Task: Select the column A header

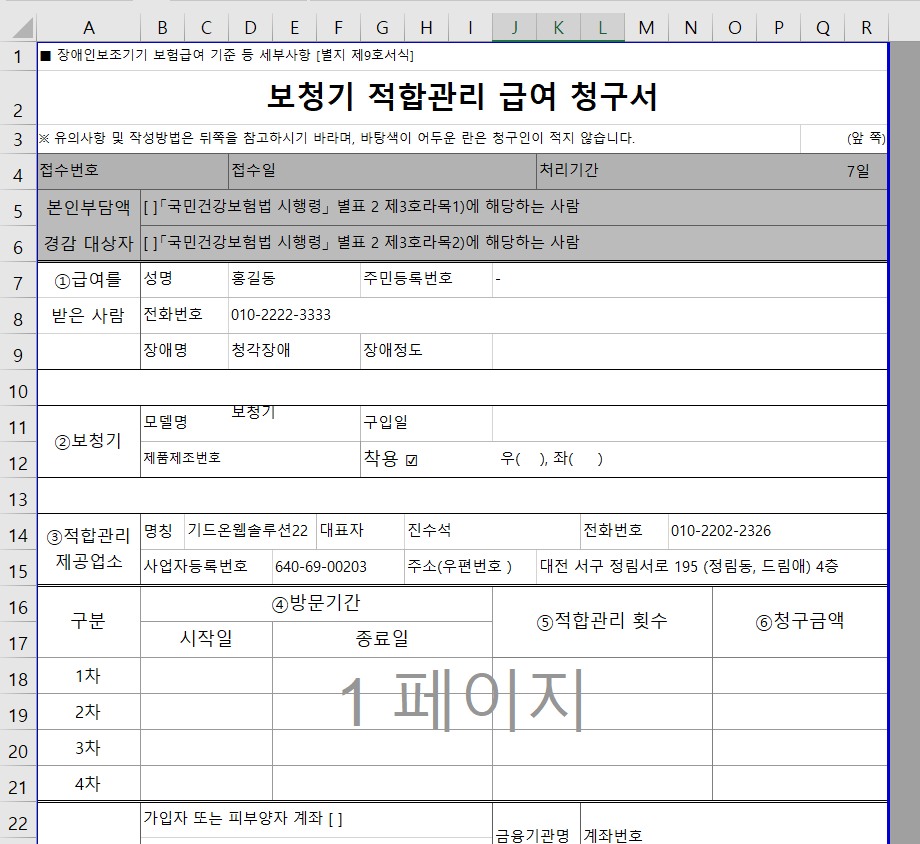Action: pos(88,27)
